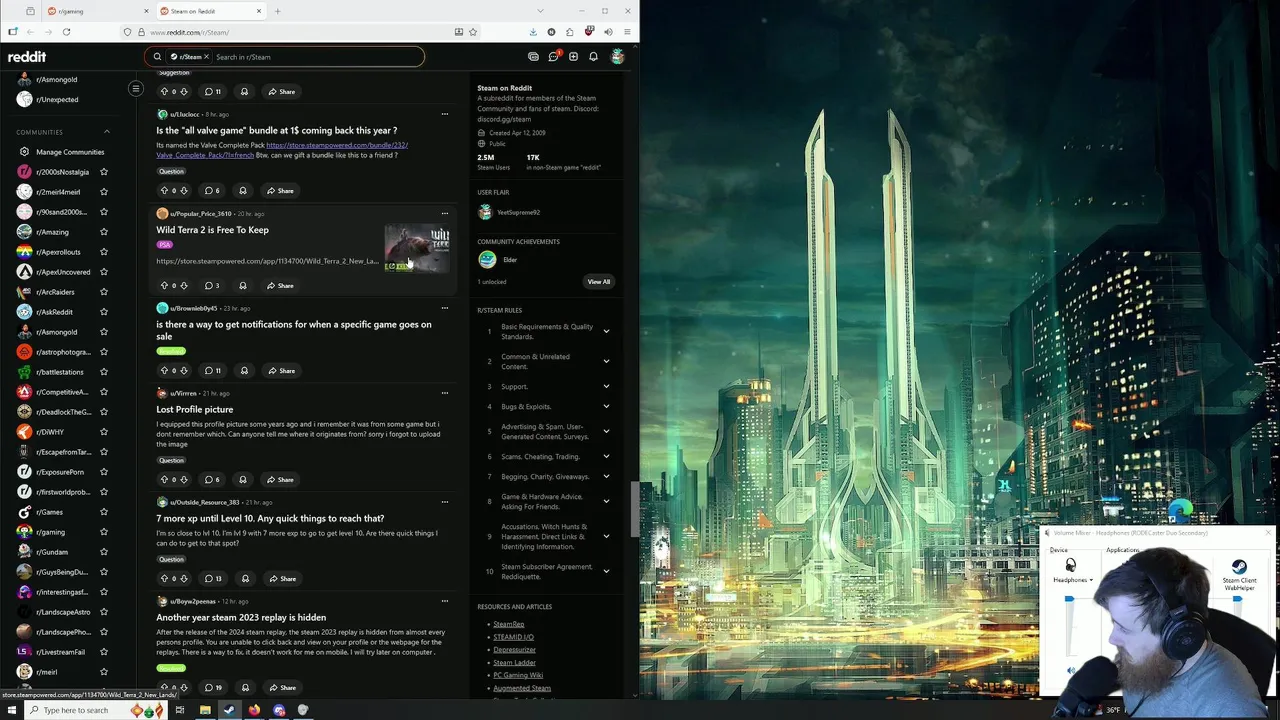Image resolution: width=1280 pixels, height=720 pixels.
Task: Go to r/Unexpected in sidebar
Action: [57, 100]
